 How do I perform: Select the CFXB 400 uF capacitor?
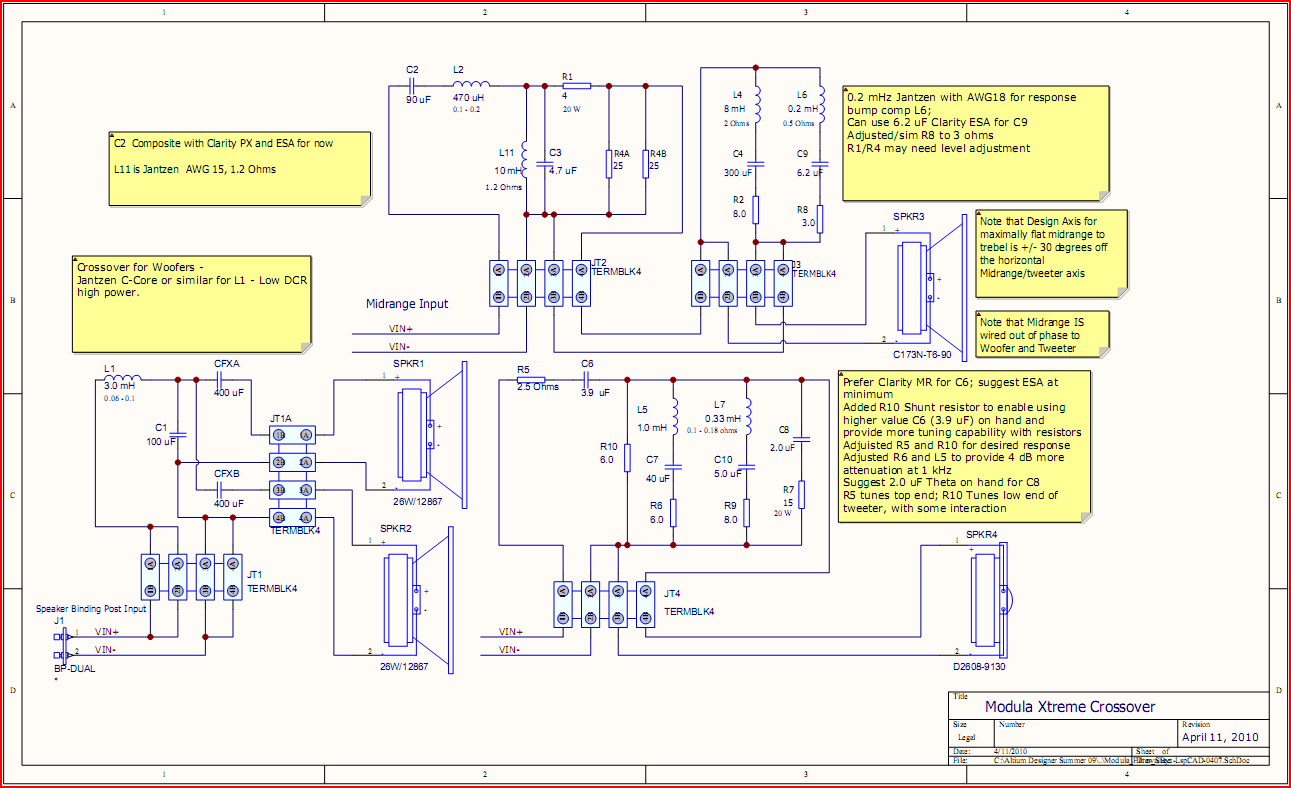[221, 490]
